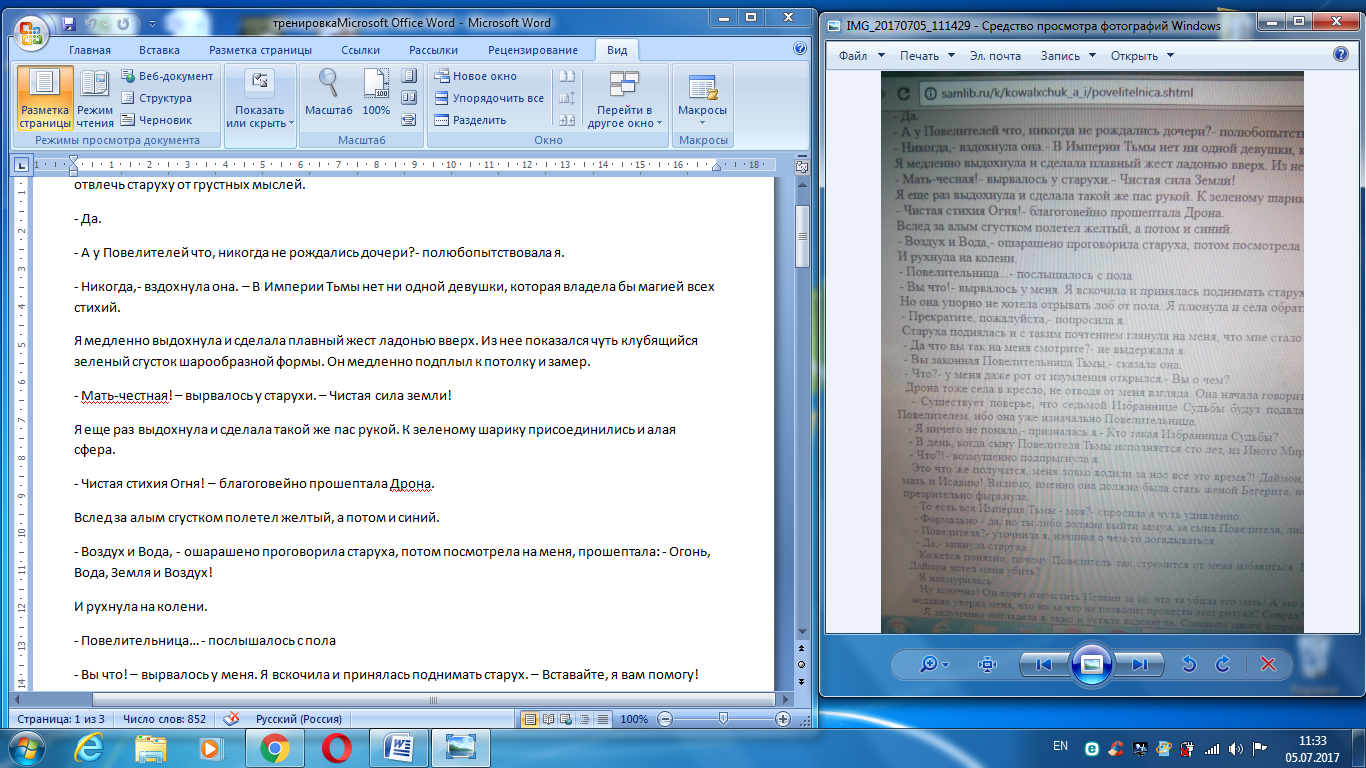1366x768 pixels.
Task: Select Print Layout view (Разметка страницы) button
Action: point(45,99)
